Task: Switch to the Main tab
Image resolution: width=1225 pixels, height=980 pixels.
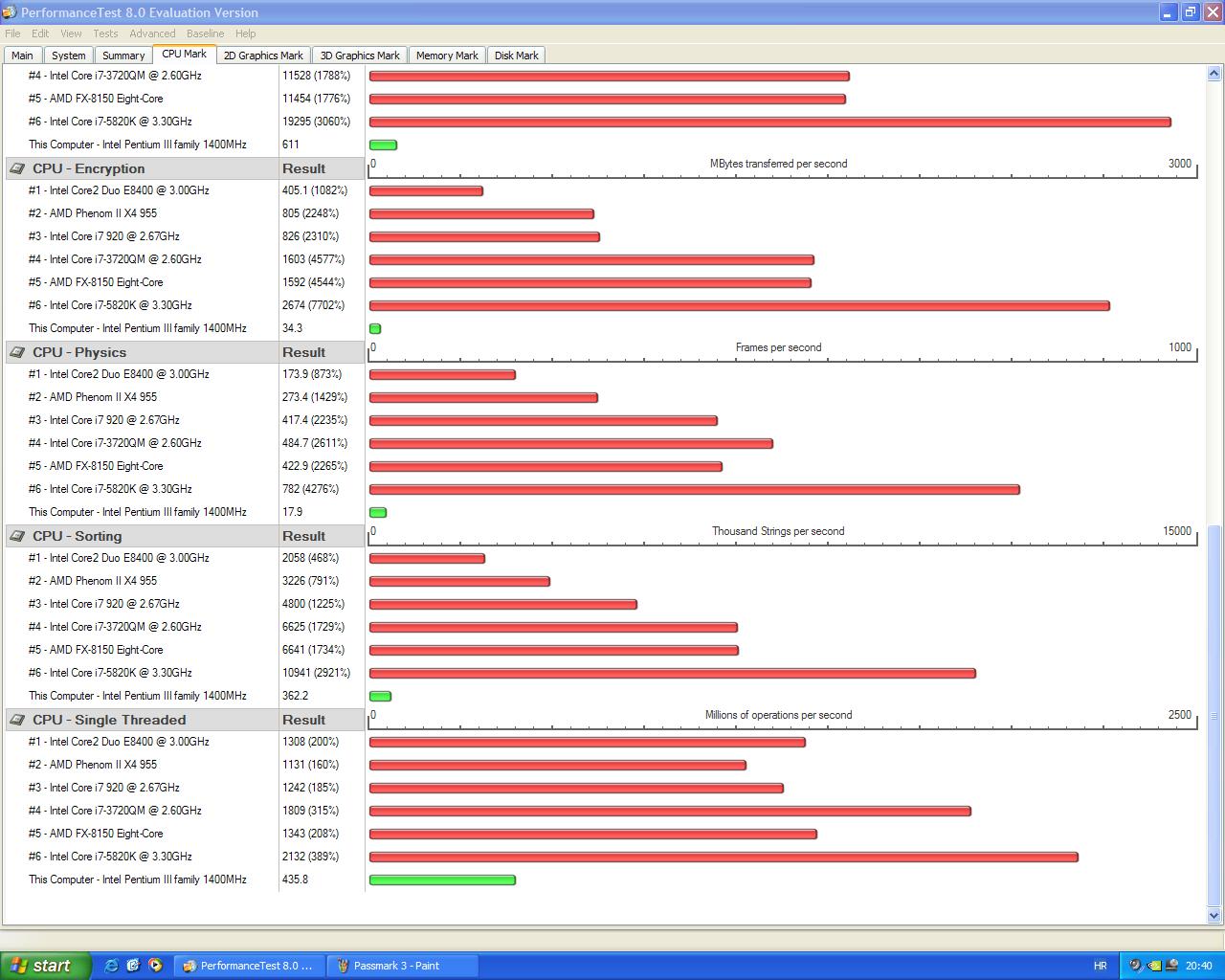Action: coord(22,56)
